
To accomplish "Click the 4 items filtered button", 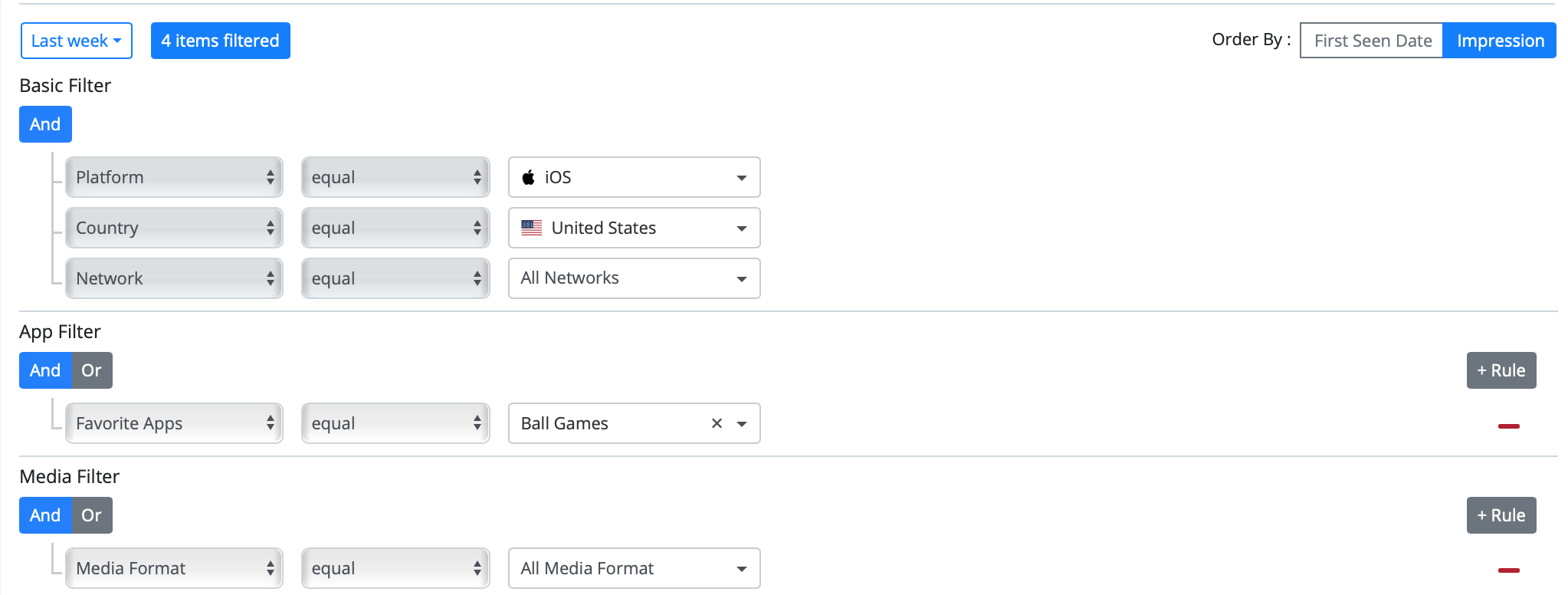I will (x=221, y=41).
